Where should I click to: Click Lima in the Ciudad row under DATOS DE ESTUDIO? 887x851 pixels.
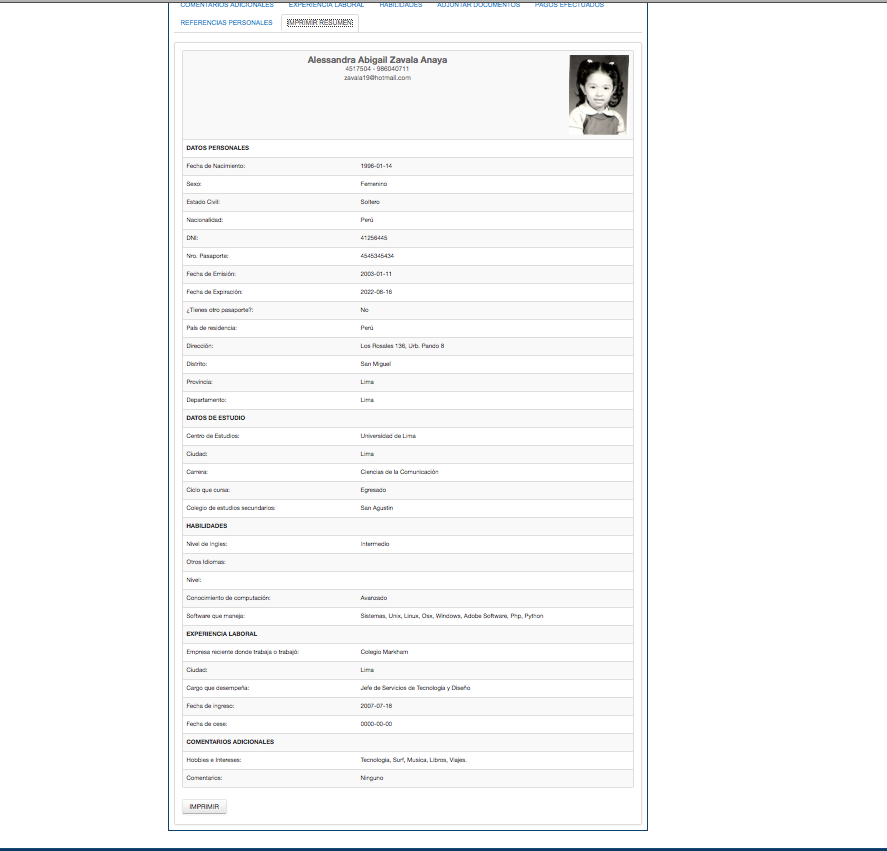pyautogui.click(x=367, y=454)
